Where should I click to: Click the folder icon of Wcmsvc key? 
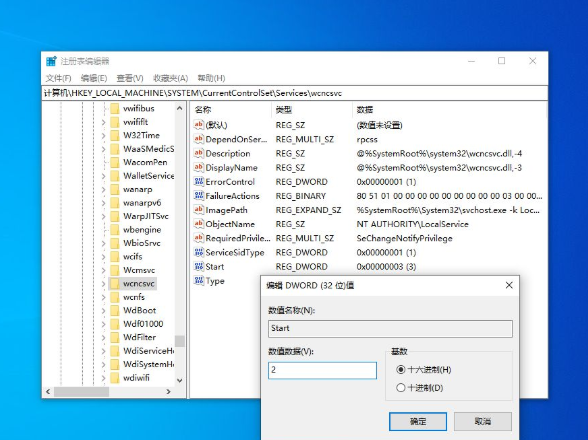(115, 270)
